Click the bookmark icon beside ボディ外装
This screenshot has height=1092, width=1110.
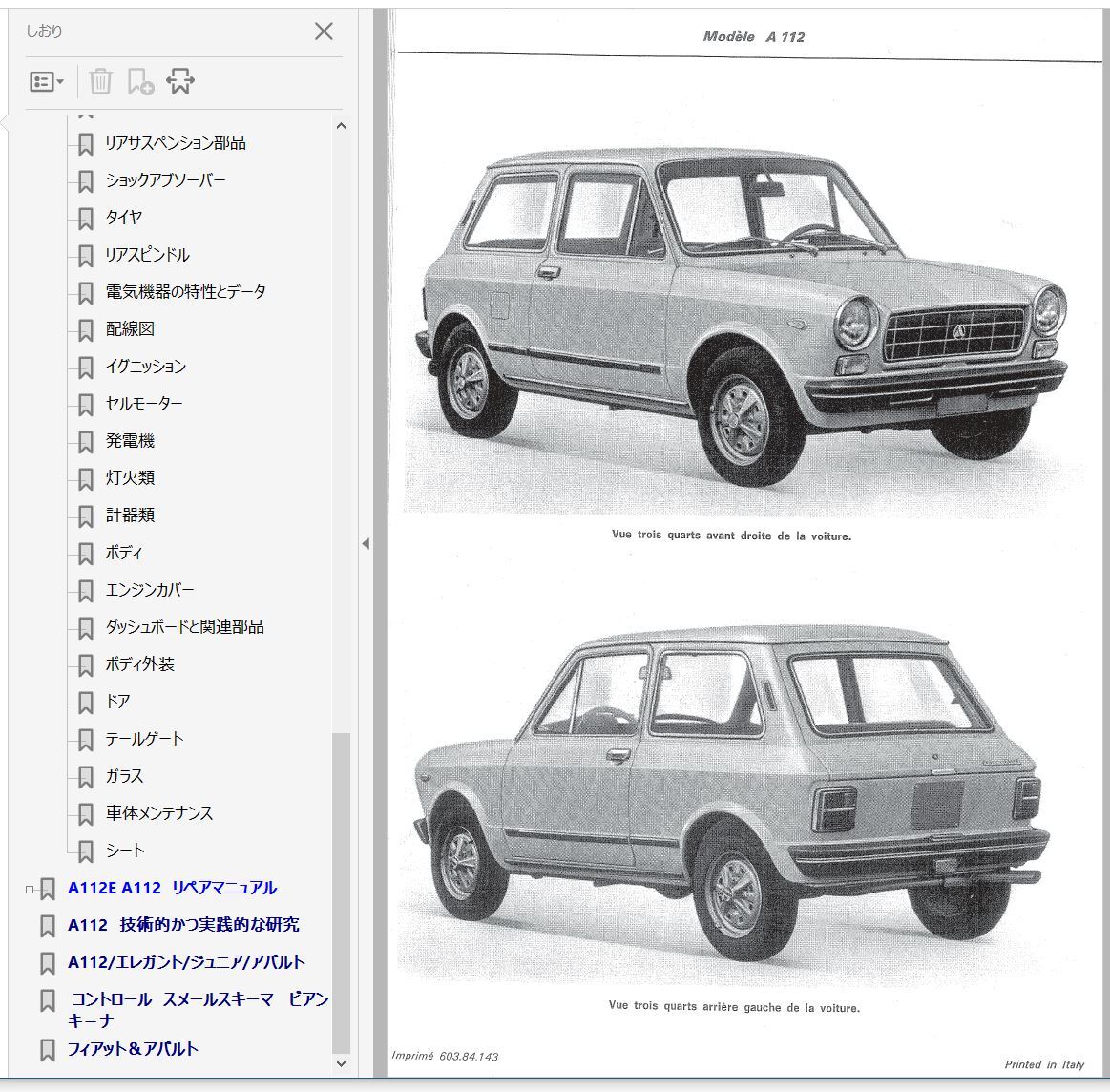86,665
